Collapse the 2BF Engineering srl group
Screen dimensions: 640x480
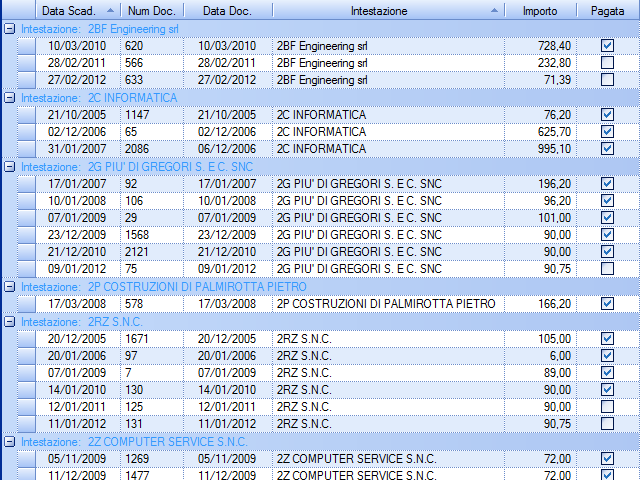pyautogui.click(x=9, y=29)
